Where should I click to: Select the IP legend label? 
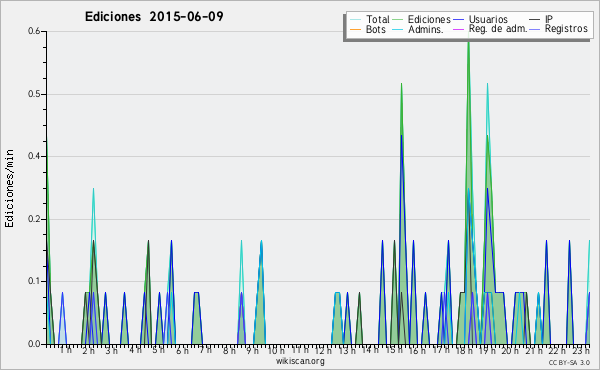point(549,19)
